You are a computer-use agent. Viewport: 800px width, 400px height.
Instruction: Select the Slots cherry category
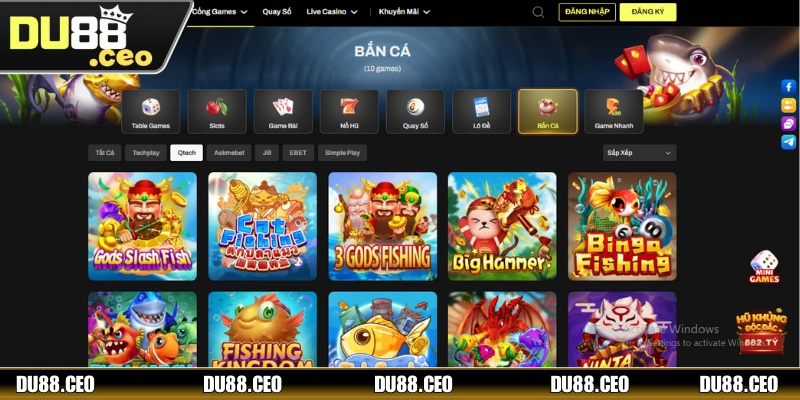click(217, 112)
